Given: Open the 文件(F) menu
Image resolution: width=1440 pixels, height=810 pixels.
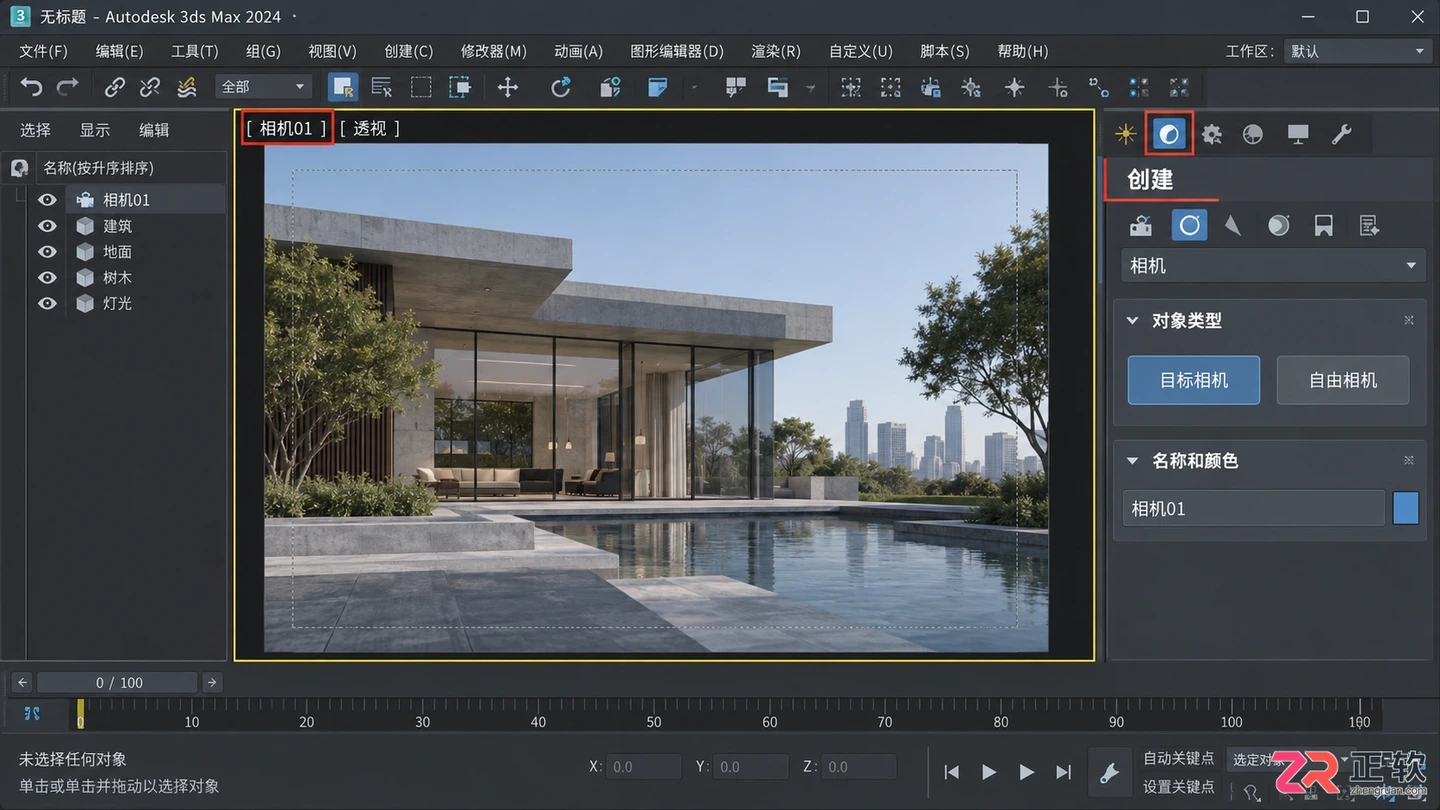Looking at the screenshot, I should 43,51.
